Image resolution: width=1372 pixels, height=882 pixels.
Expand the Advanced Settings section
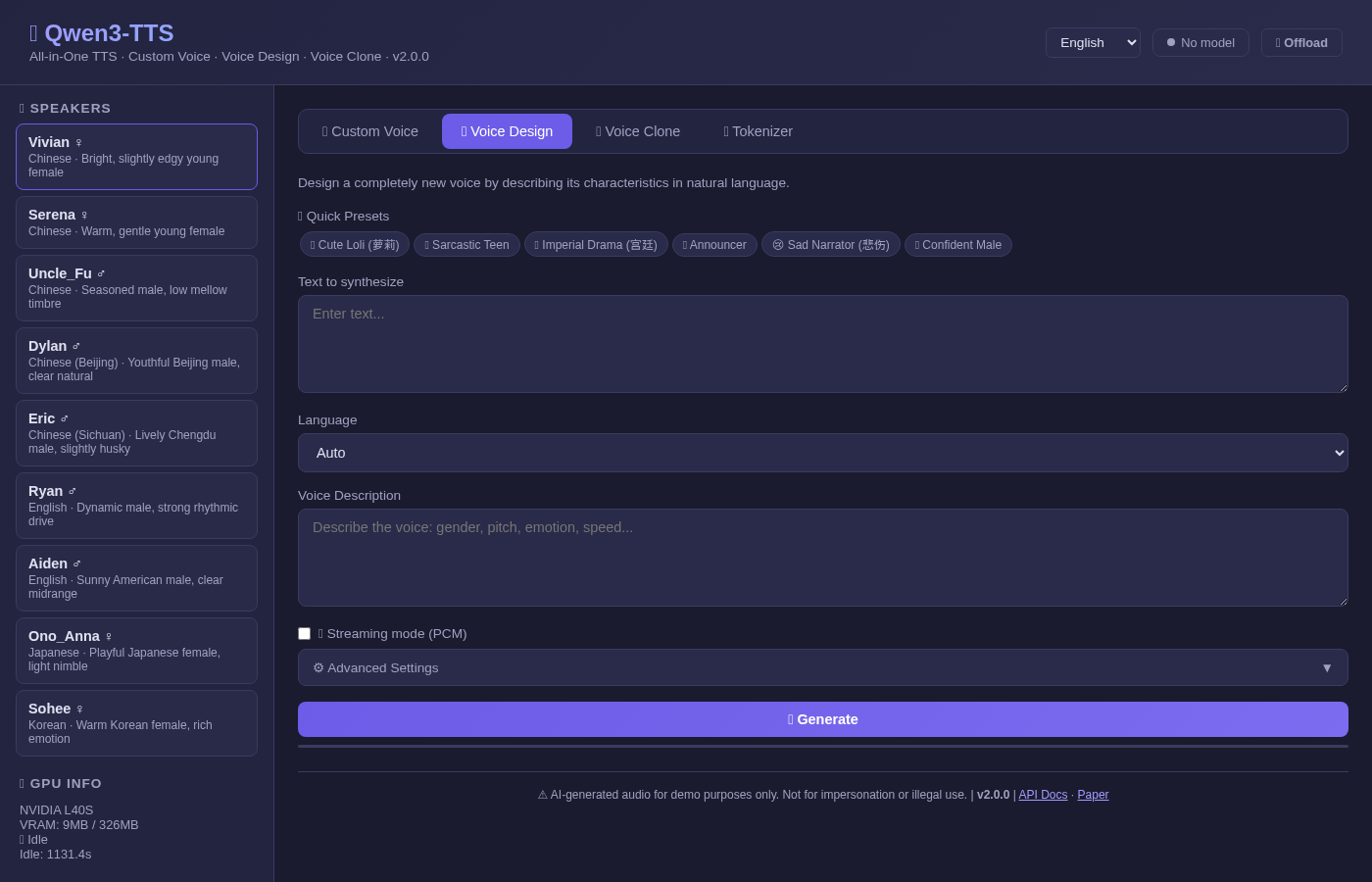(823, 667)
